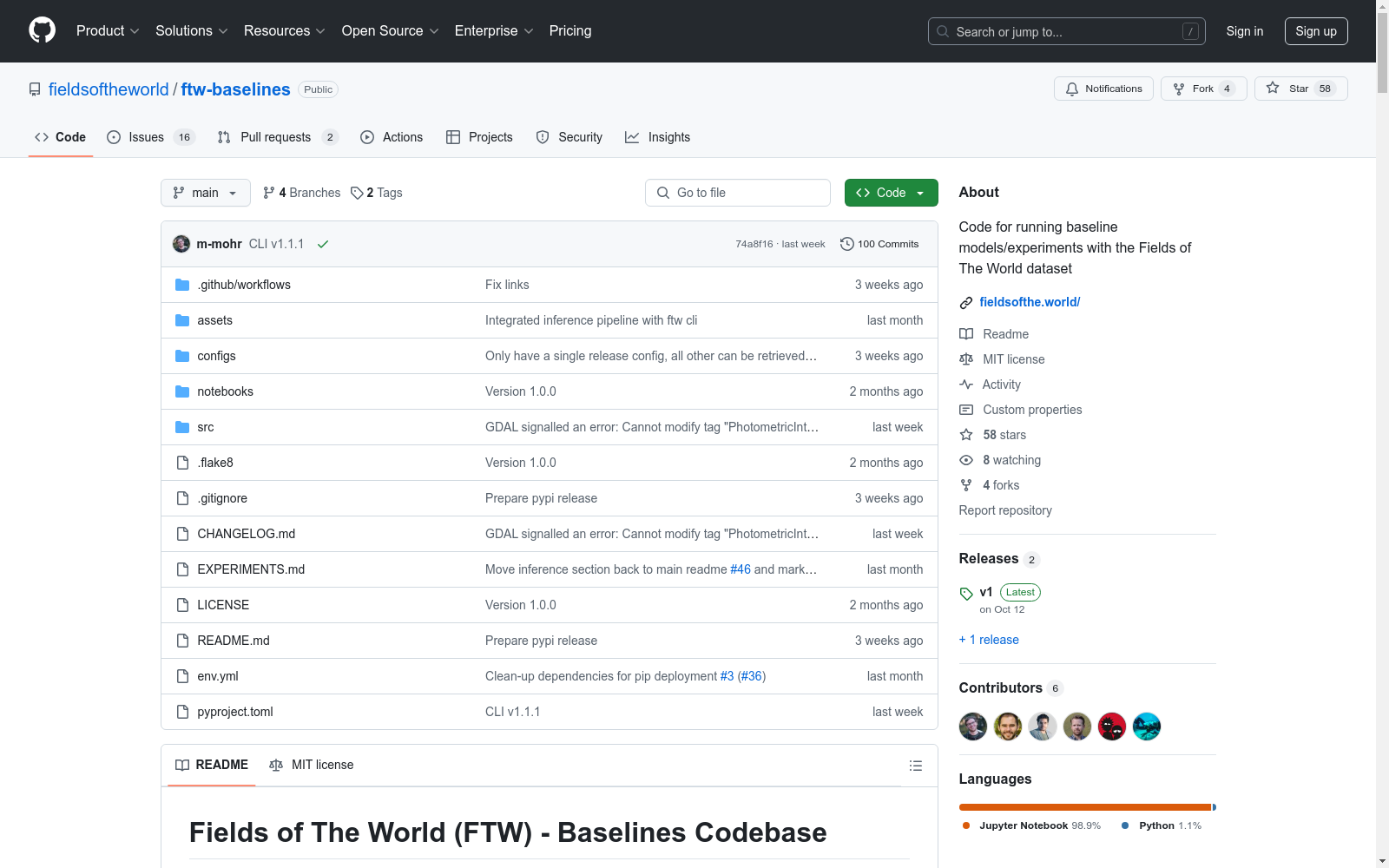Click the star icon in Star button

click(x=1273, y=89)
